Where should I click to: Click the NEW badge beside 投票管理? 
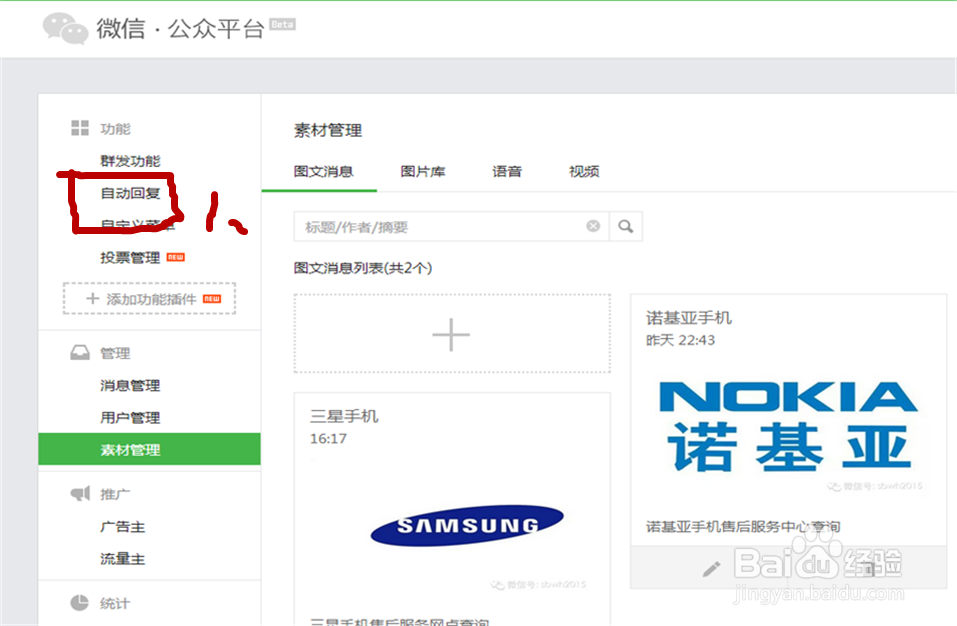point(176,257)
